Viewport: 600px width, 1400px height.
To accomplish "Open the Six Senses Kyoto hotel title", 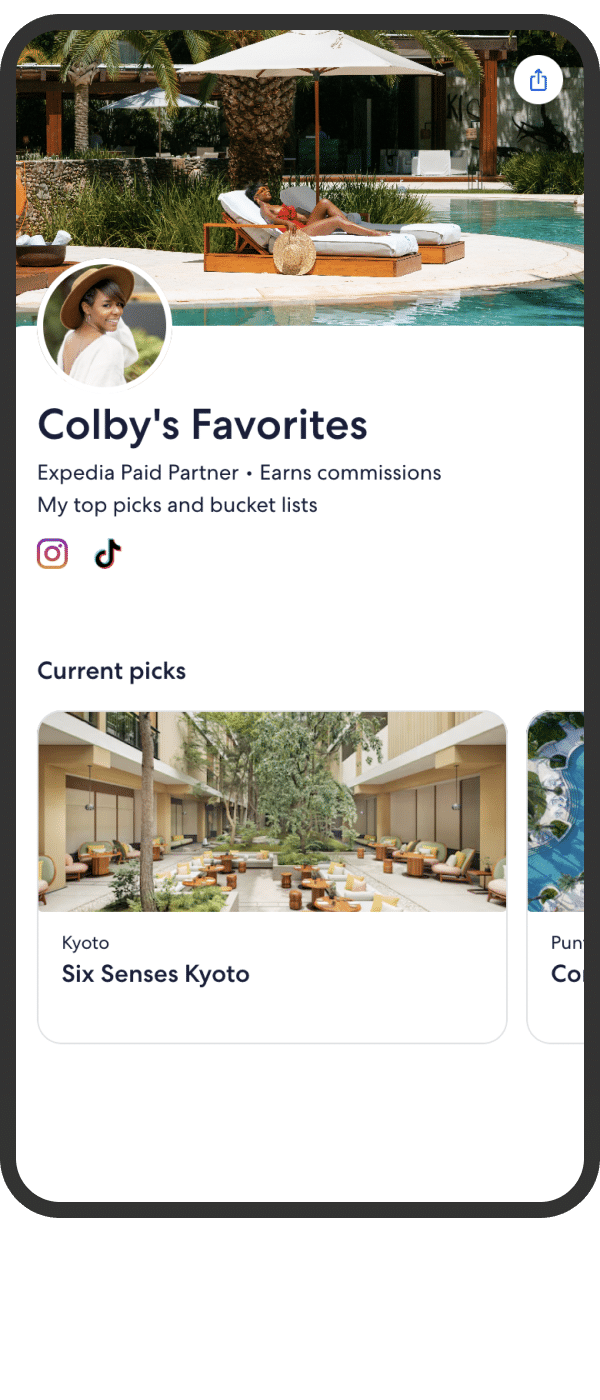I will click(x=155, y=974).
